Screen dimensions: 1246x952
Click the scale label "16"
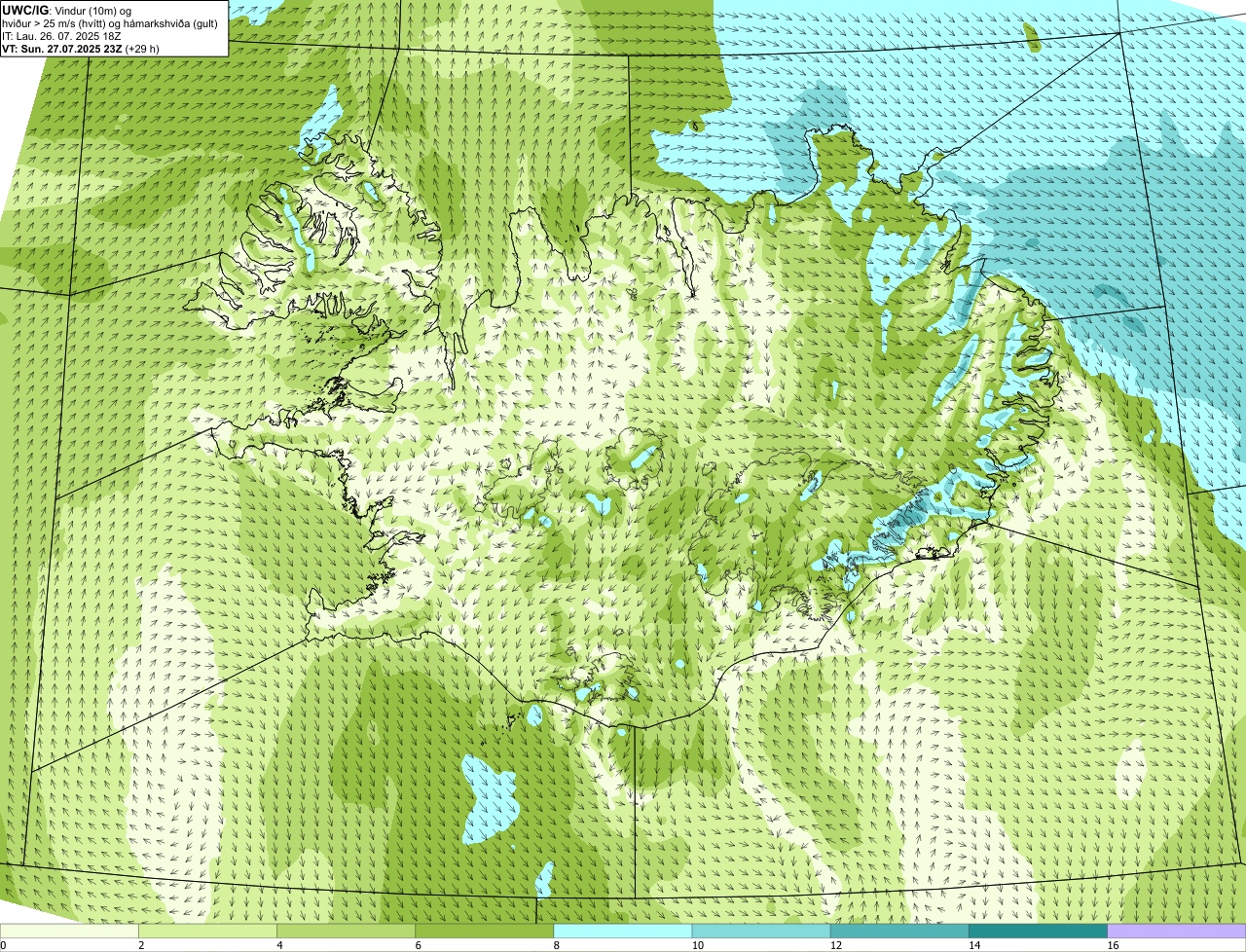pyautogui.click(x=1113, y=945)
